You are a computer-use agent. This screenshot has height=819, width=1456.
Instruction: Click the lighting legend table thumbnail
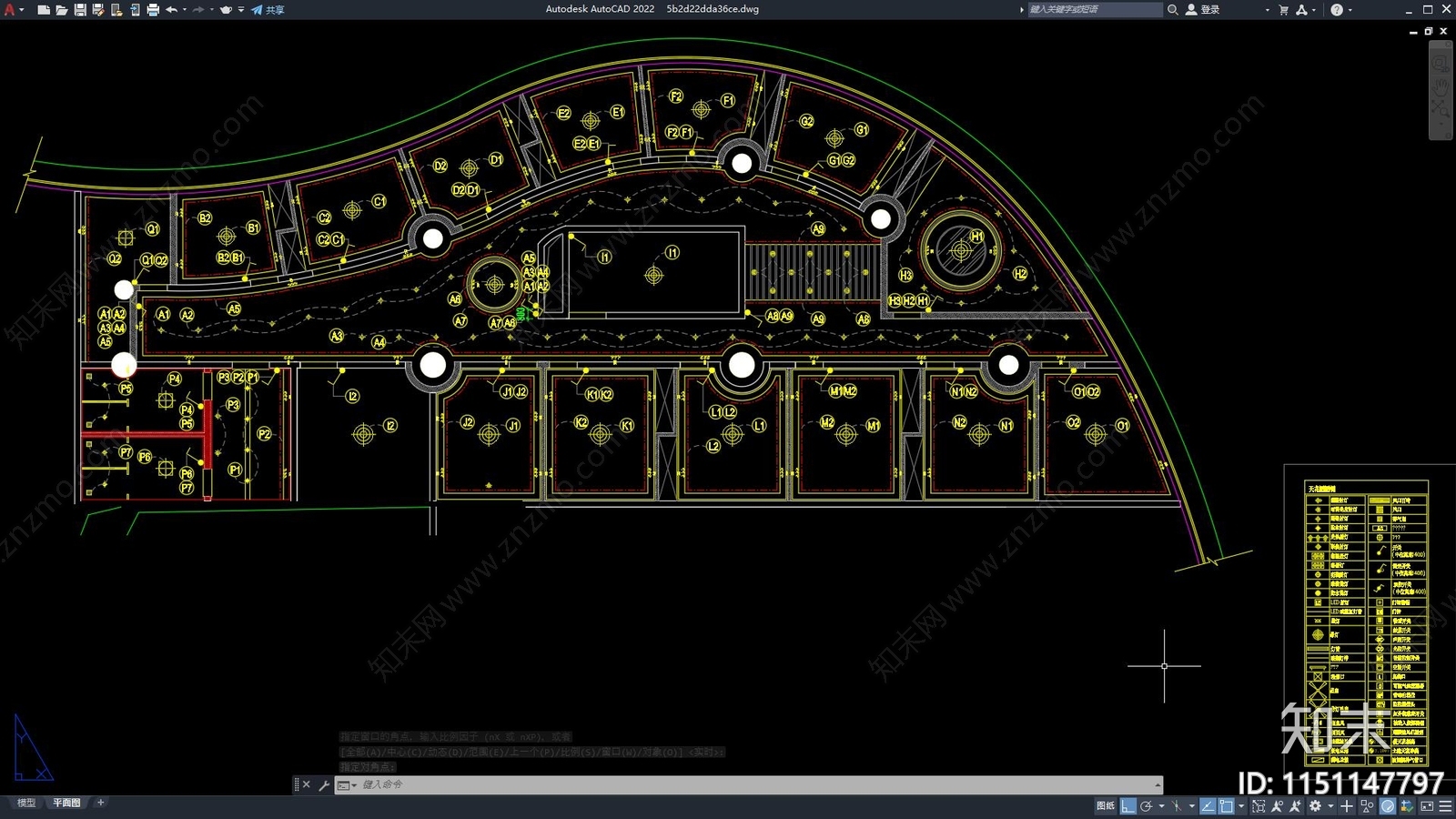(1366, 623)
